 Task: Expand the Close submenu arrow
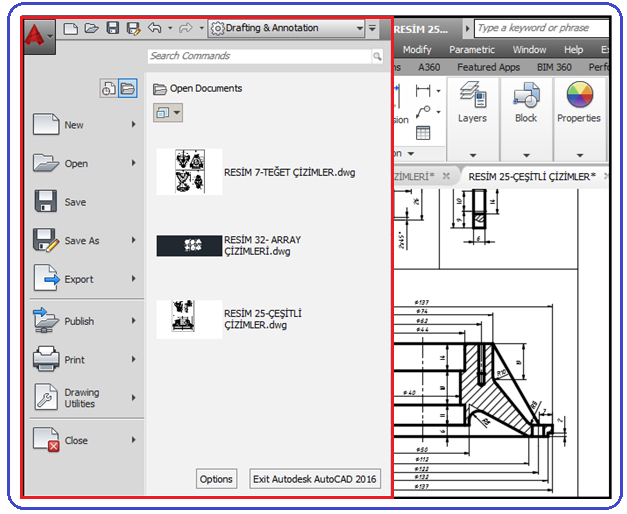coord(134,440)
